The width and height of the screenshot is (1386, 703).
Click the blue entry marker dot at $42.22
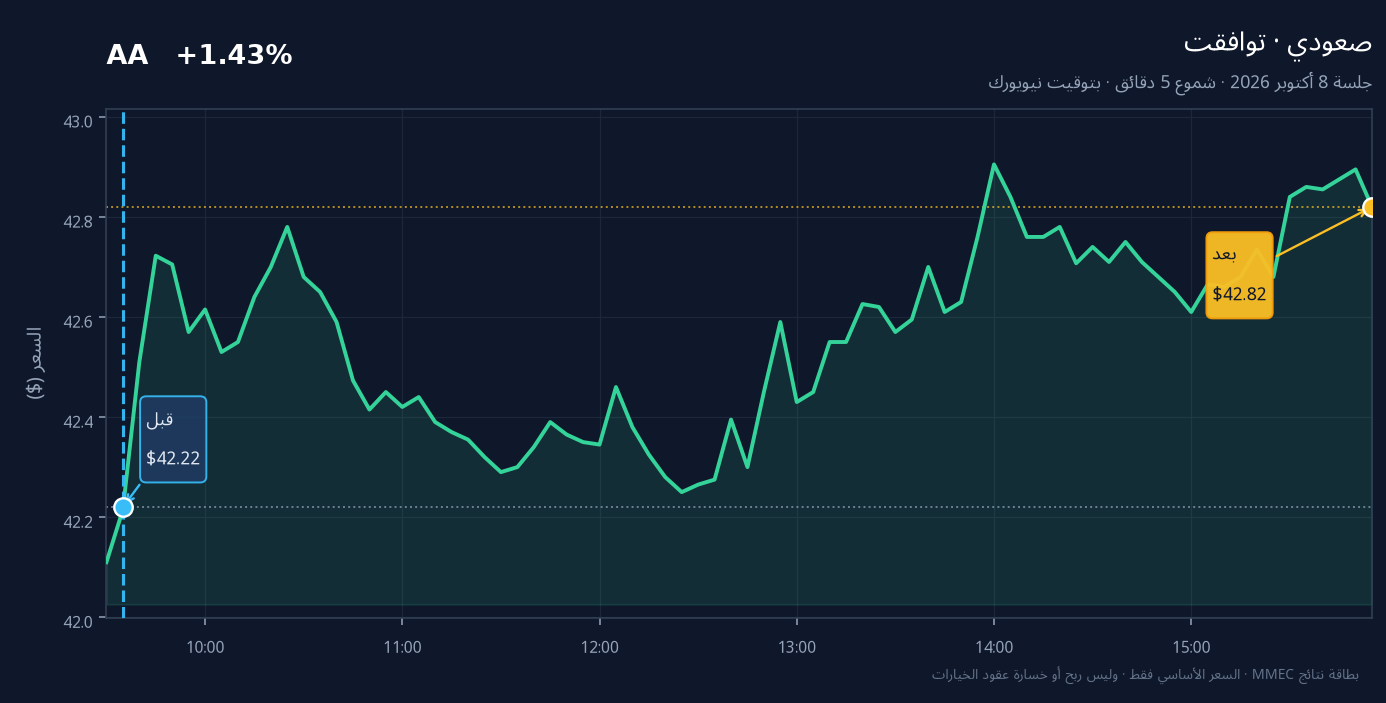[123, 507]
